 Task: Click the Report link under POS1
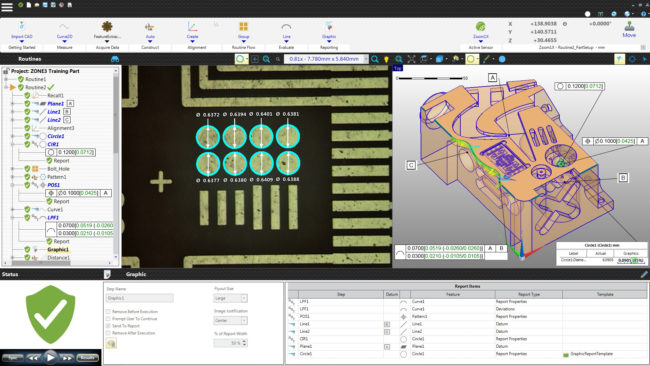(x=61, y=201)
